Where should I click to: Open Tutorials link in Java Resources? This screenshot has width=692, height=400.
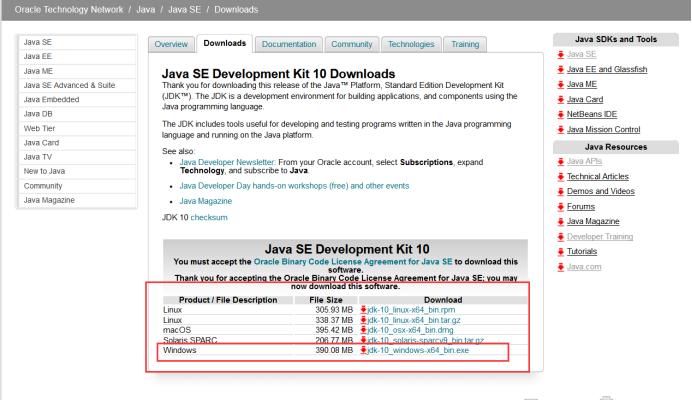582,251
